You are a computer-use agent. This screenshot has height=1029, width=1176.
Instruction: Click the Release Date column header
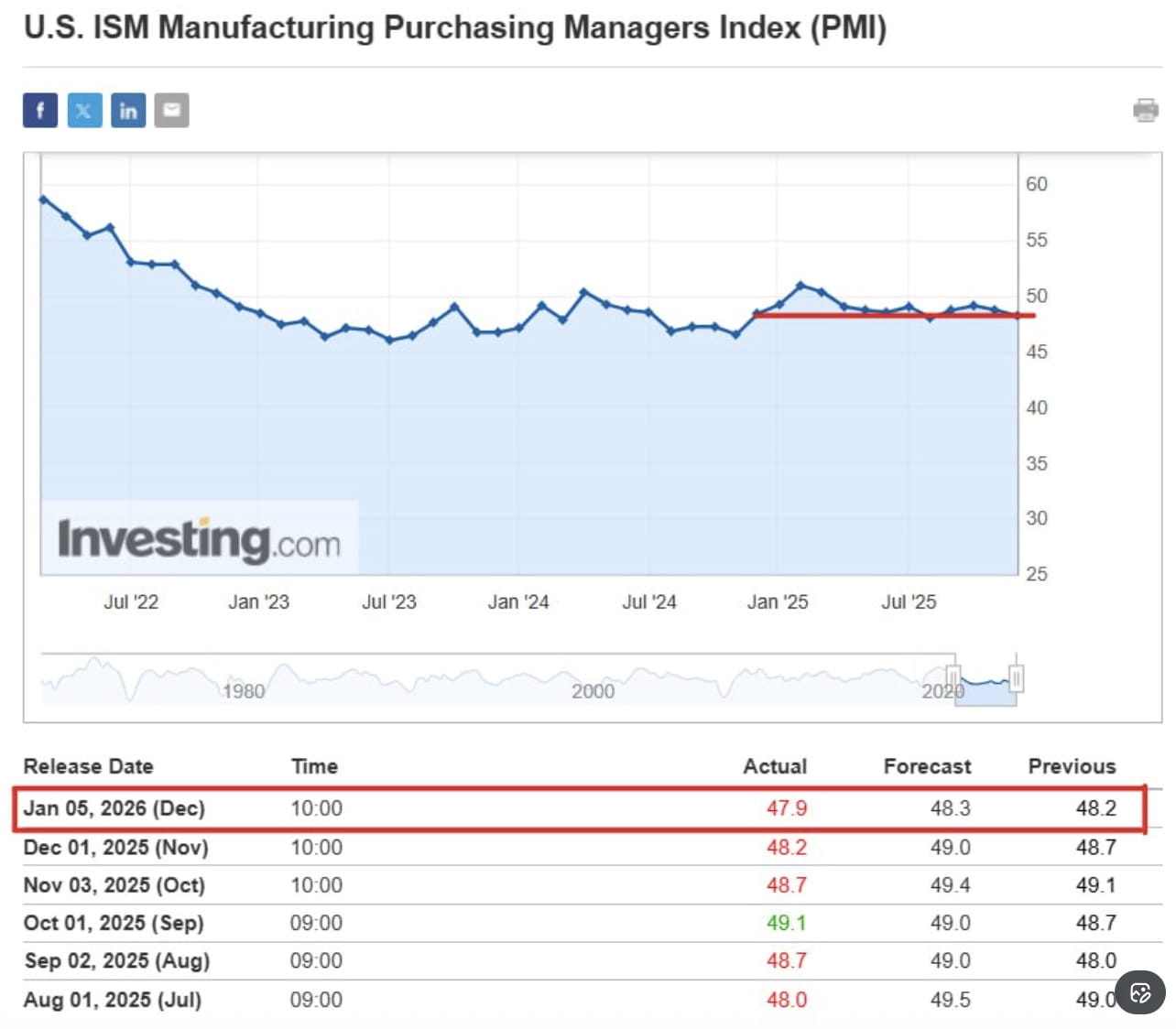click(x=88, y=766)
